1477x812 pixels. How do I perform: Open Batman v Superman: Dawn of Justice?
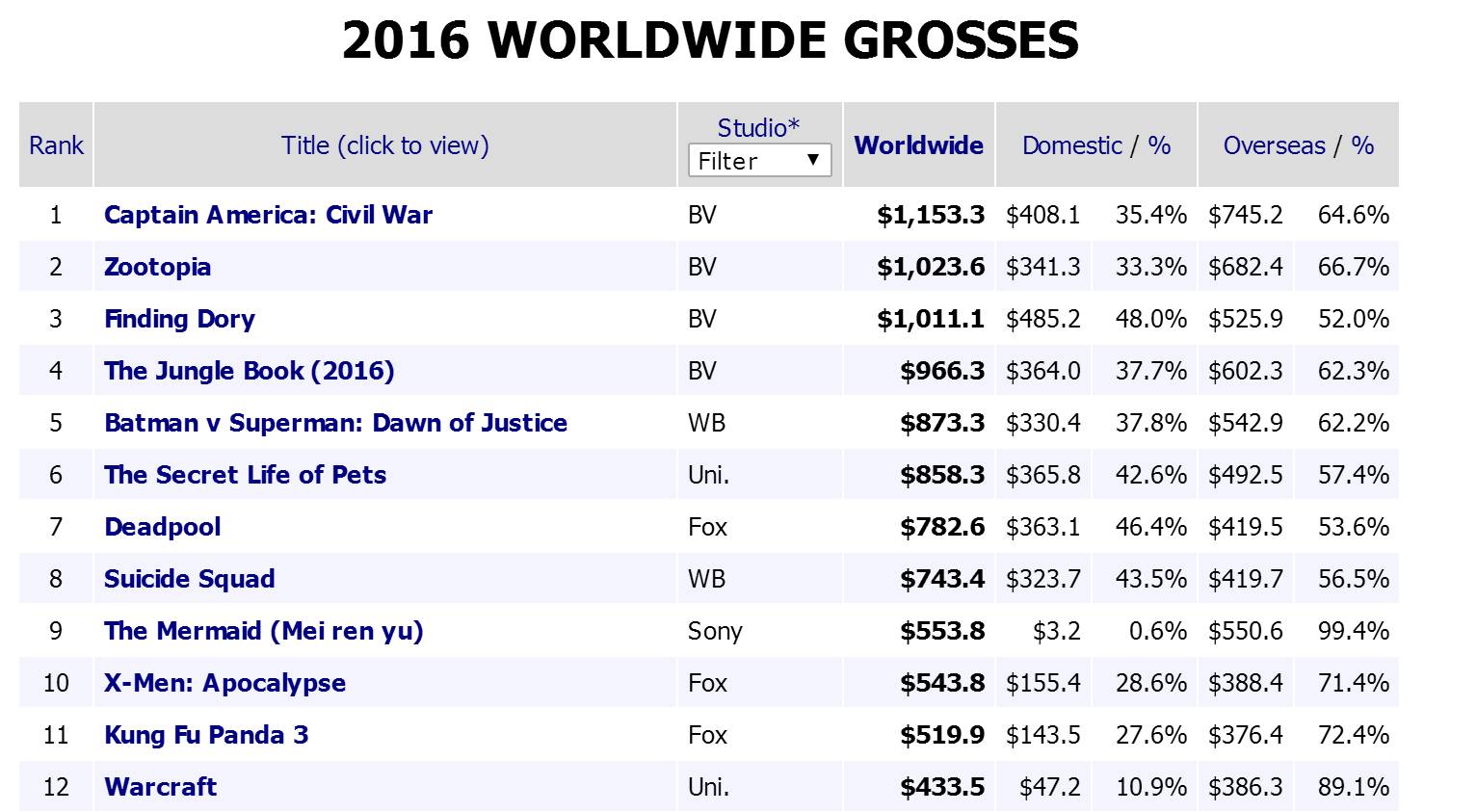(x=335, y=423)
